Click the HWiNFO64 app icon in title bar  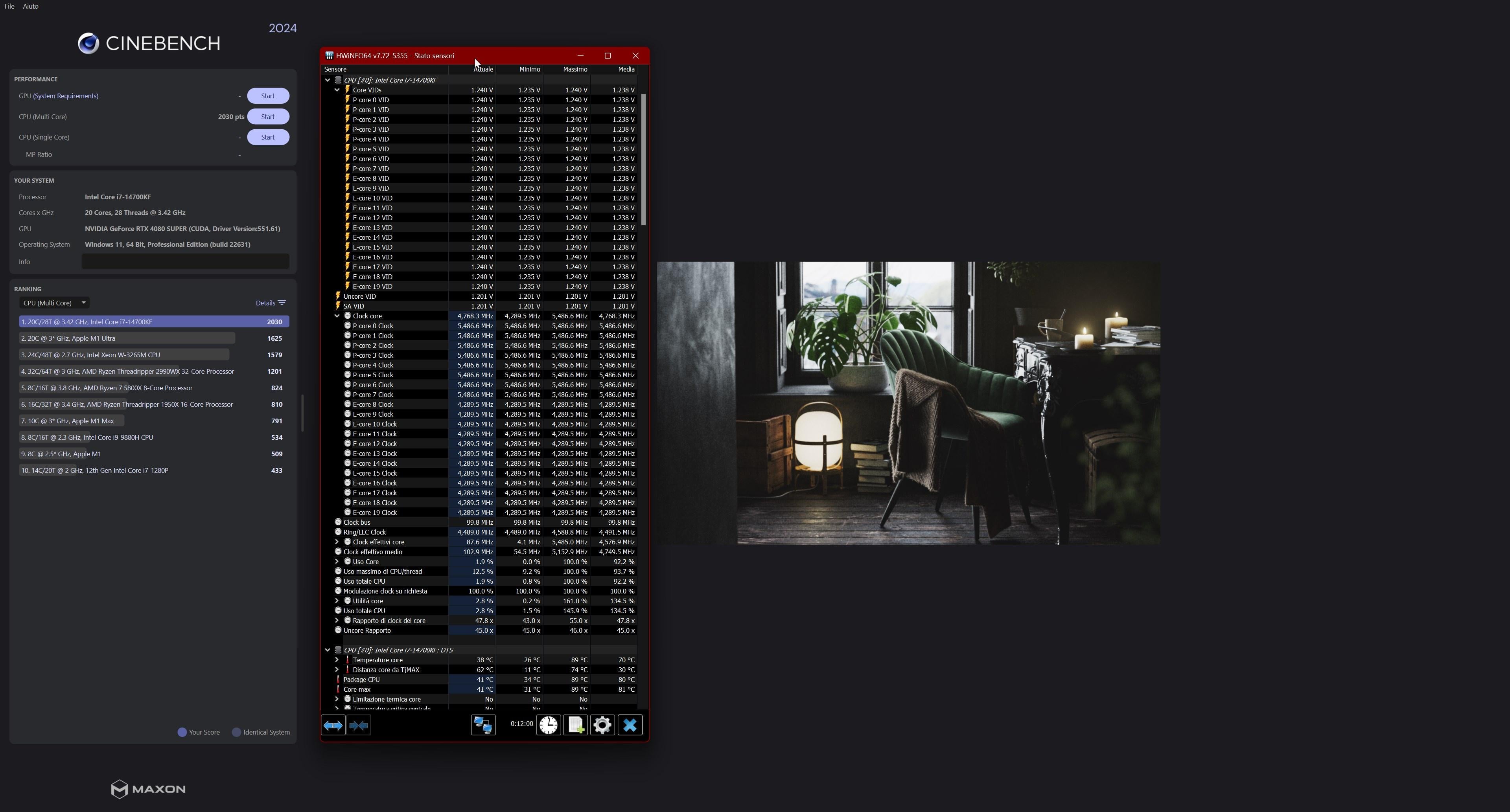tap(330, 56)
